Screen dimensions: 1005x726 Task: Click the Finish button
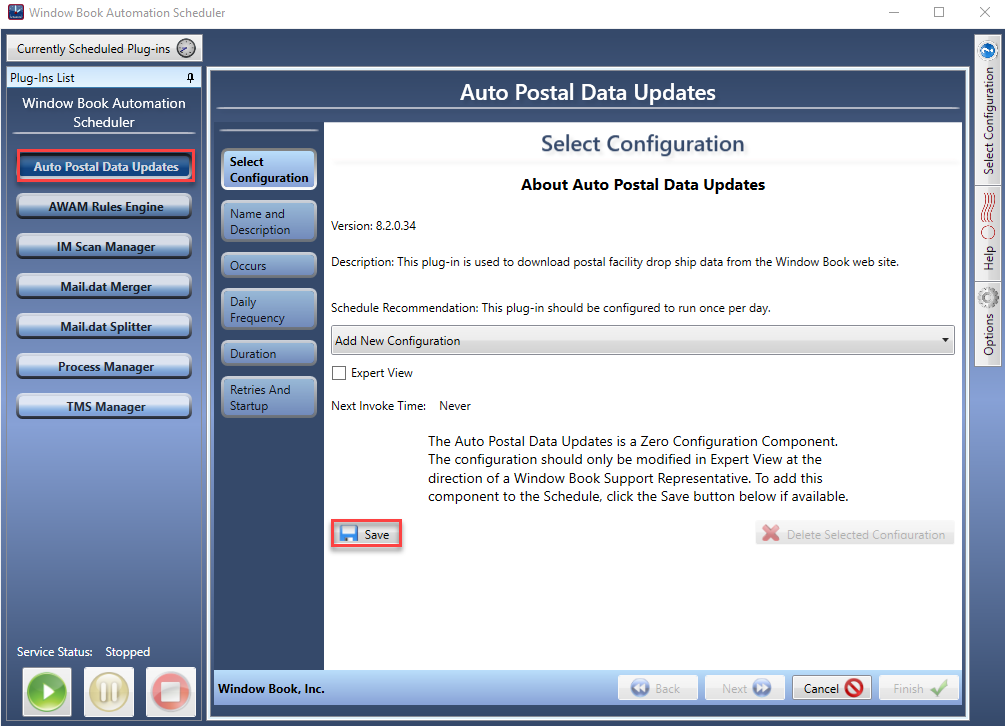pos(918,688)
